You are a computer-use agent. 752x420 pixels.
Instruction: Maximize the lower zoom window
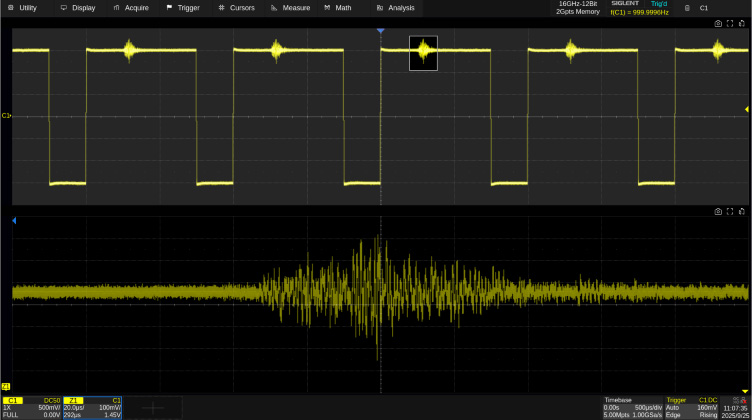730,211
